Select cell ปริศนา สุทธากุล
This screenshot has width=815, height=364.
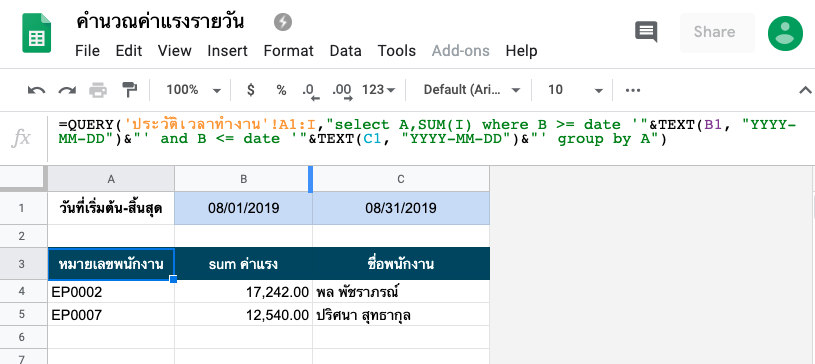click(401, 315)
